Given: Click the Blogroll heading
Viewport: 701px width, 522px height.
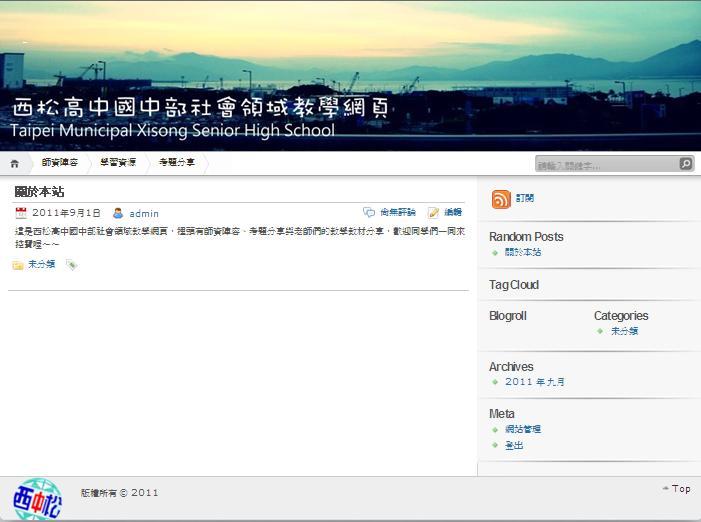Looking at the screenshot, I should (x=508, y=316).
